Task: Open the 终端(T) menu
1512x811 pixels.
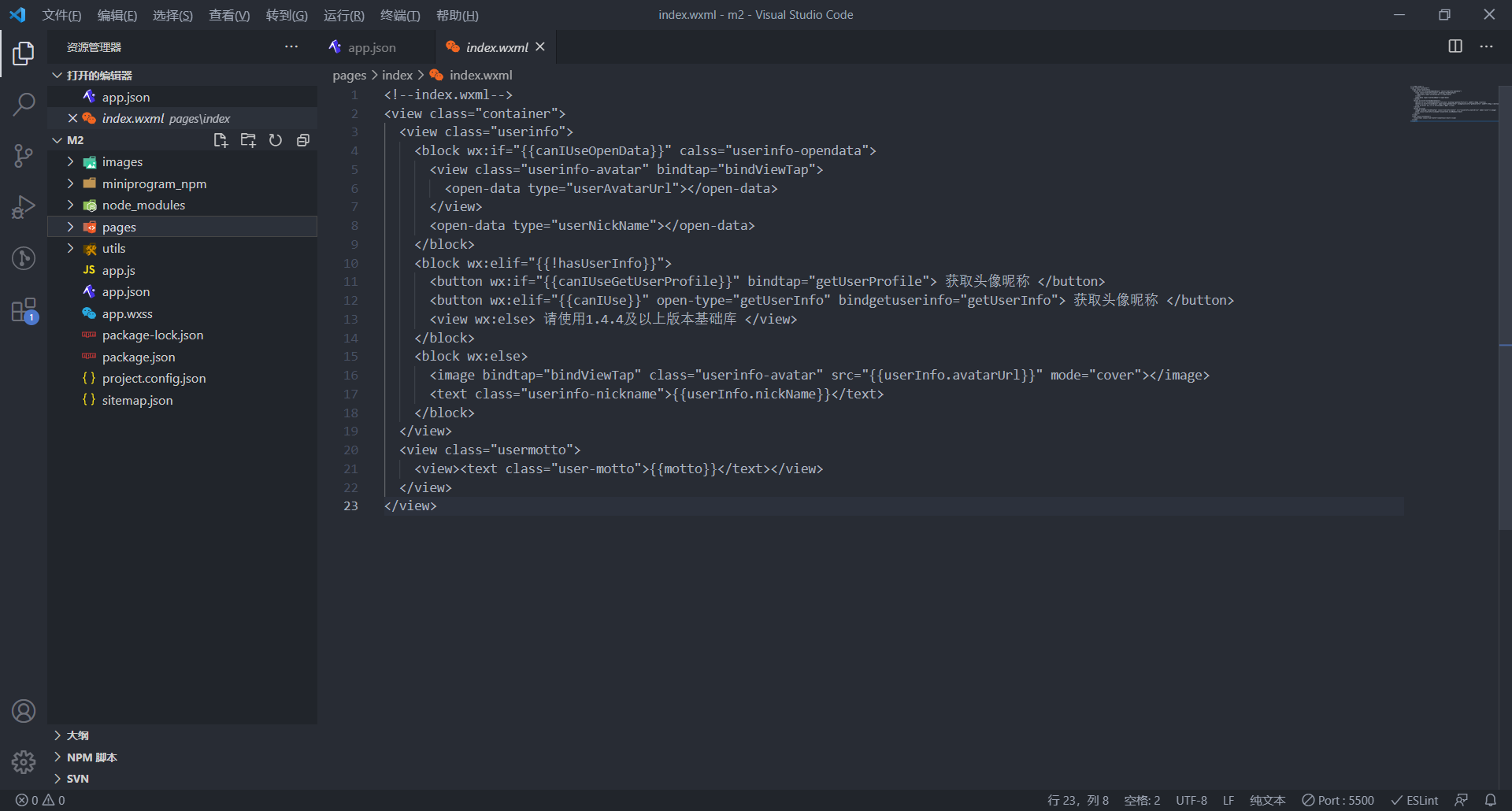Action: point(400,15)
